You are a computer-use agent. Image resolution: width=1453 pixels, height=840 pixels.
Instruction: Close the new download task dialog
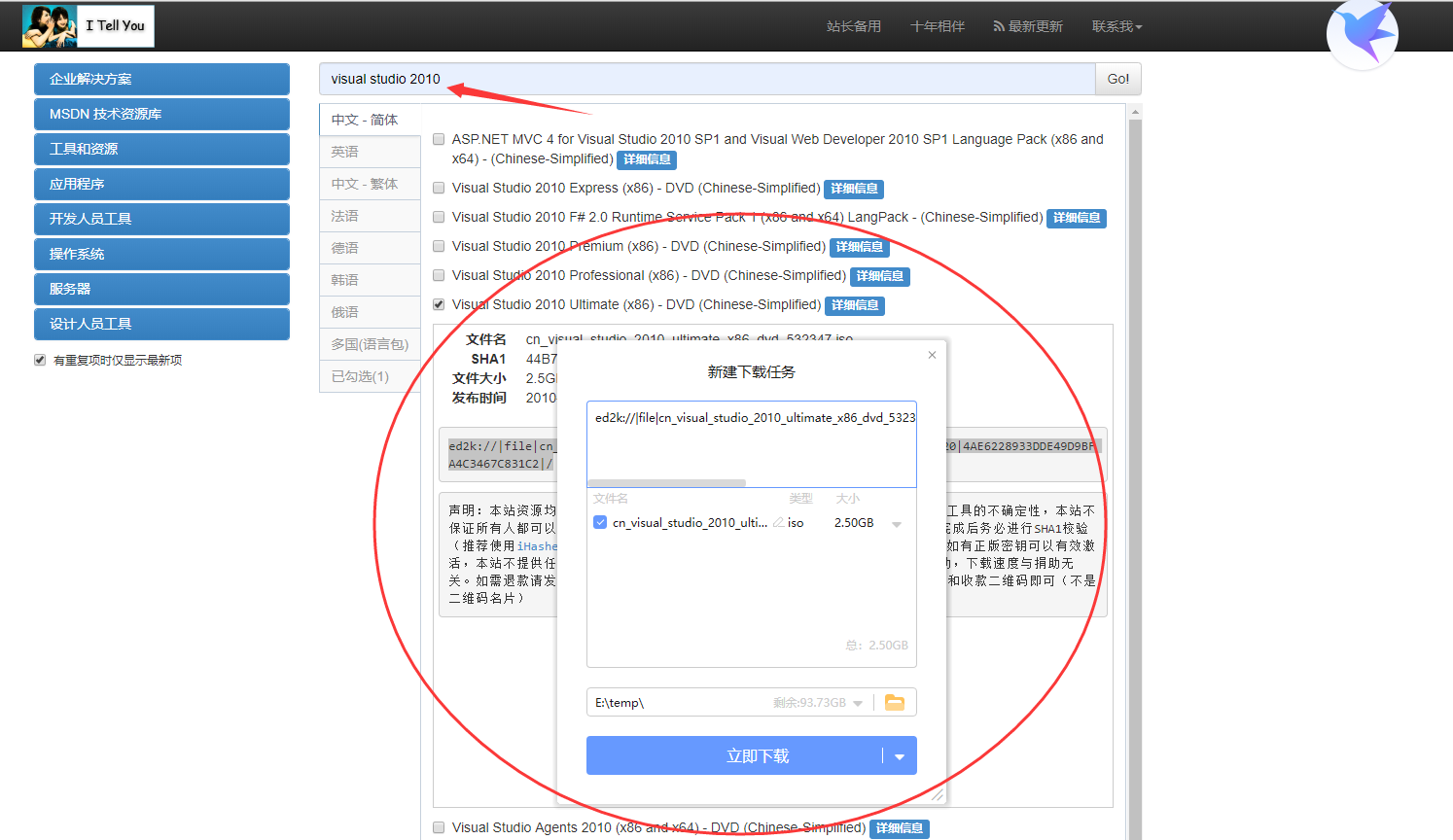tap(932, 355)
